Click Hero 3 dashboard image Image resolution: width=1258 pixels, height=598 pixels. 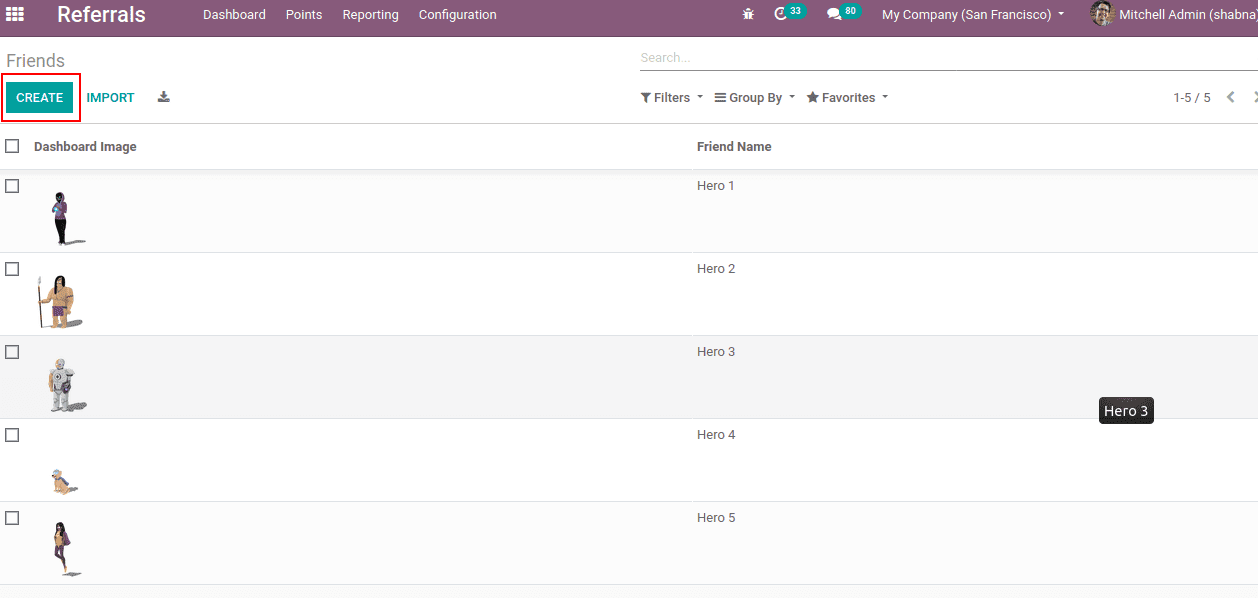(x=65, y=384)
